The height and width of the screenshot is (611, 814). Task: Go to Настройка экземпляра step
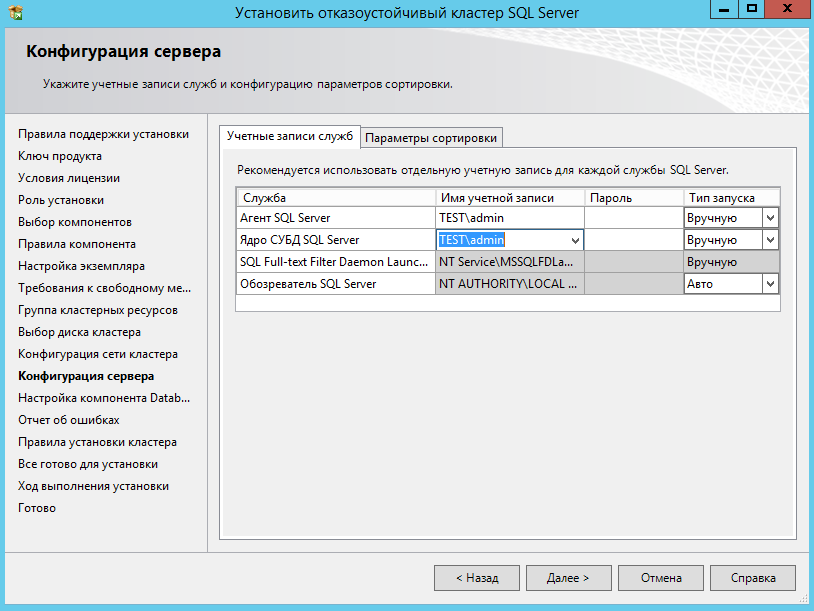(82, 266)
